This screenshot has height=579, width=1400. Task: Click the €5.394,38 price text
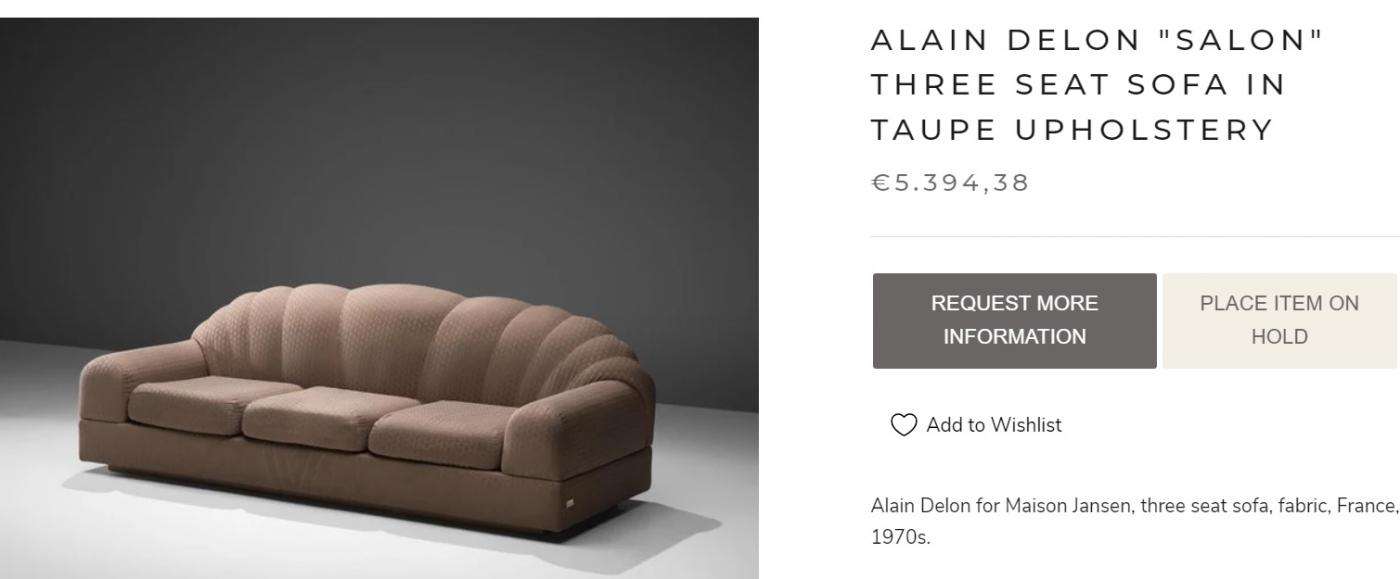950,183
